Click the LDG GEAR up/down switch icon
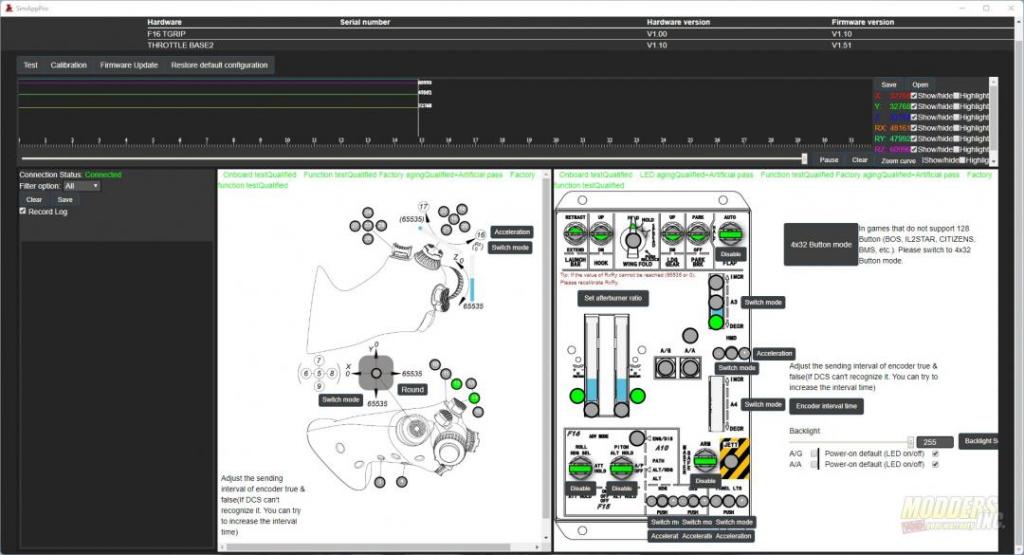Screen dimensions: 1024x555 click(671, 234)
